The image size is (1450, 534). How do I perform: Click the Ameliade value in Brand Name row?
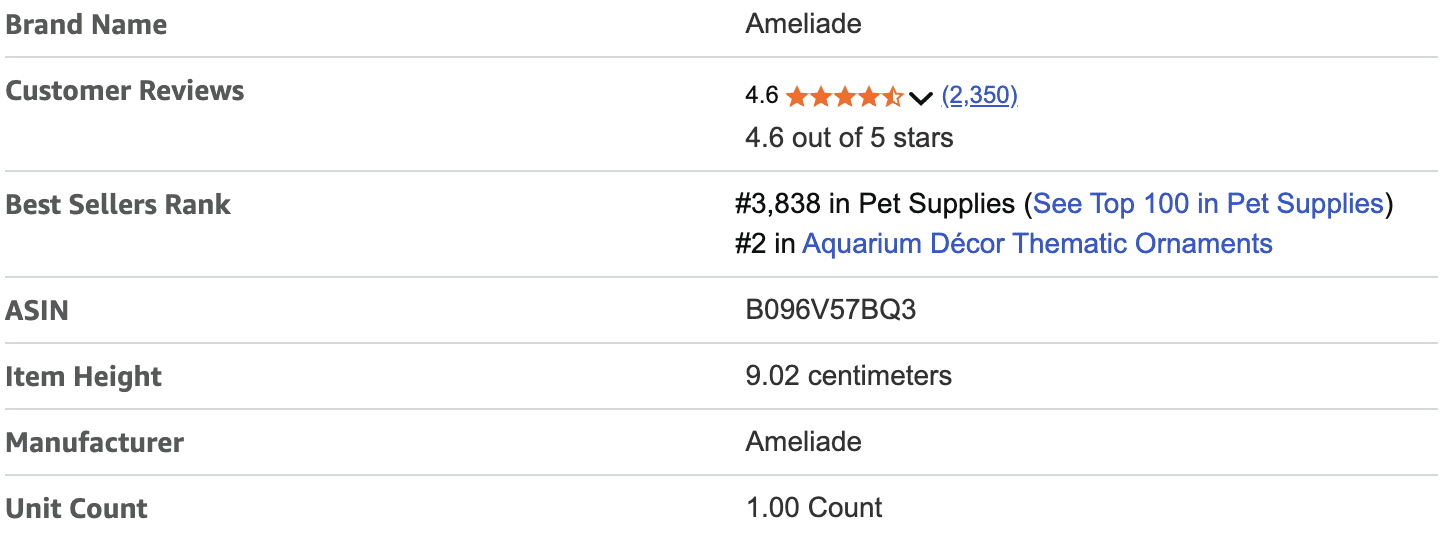click(803, 23)
